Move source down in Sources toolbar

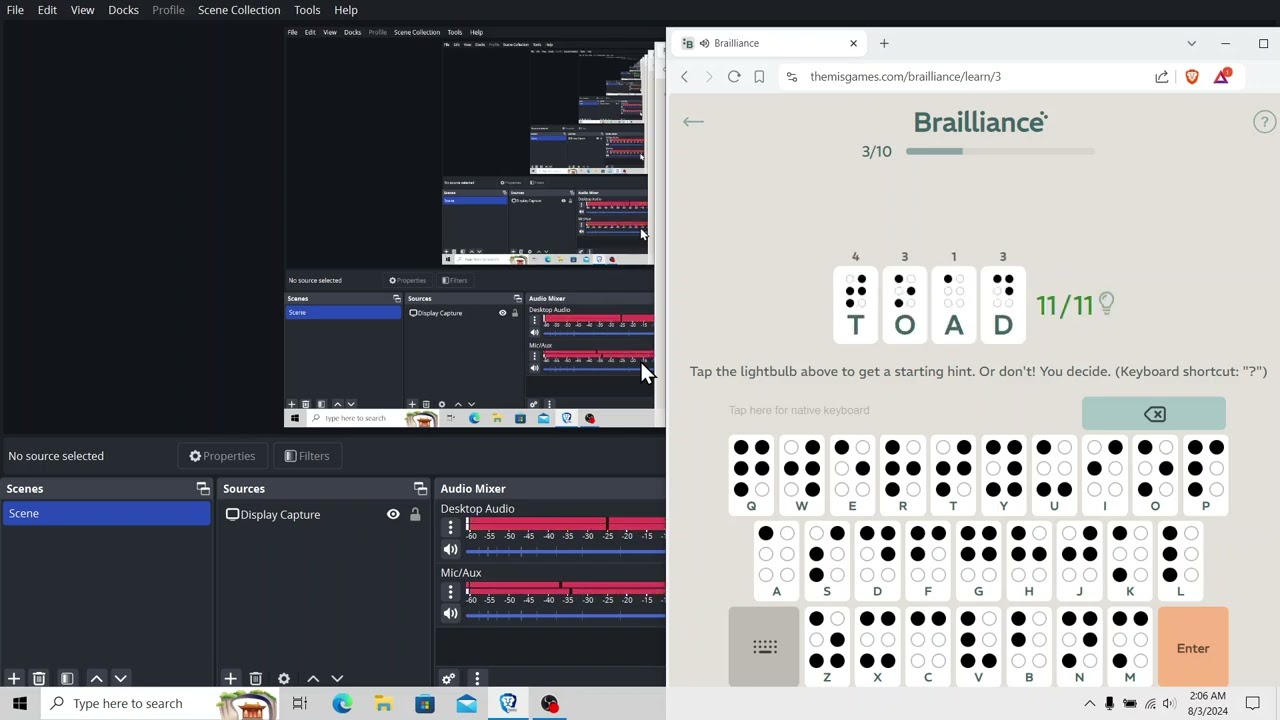point(337,678)
